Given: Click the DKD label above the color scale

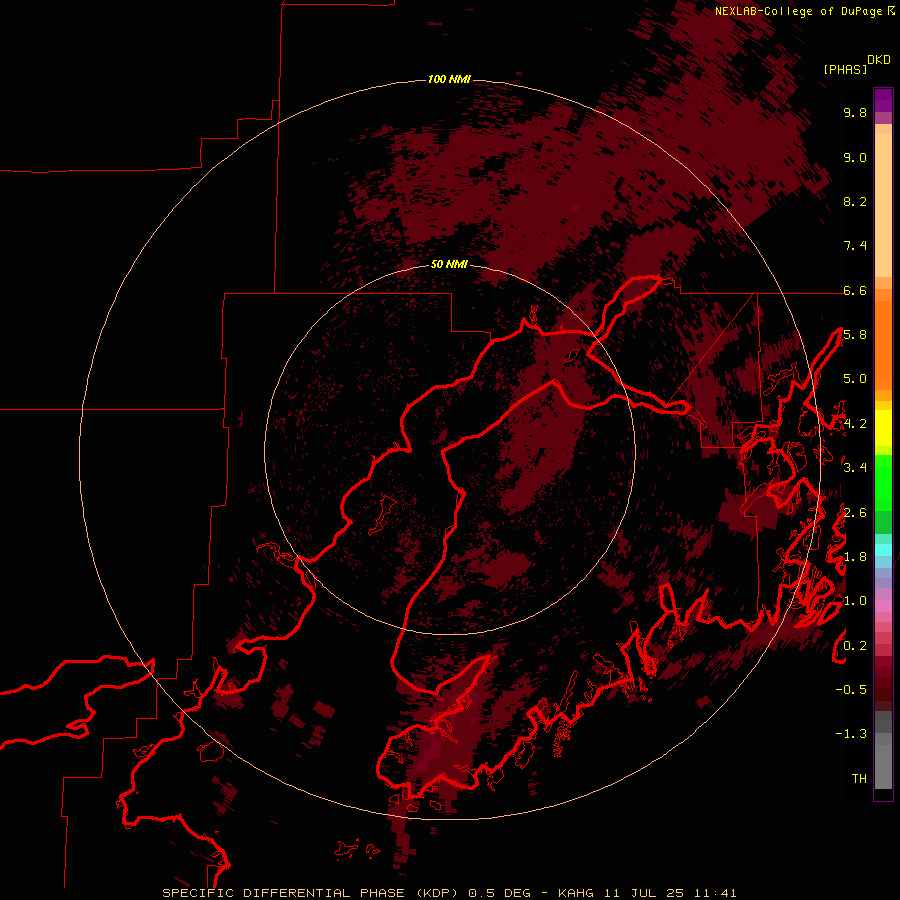Looking at the screenshot, I should (879, 60).
